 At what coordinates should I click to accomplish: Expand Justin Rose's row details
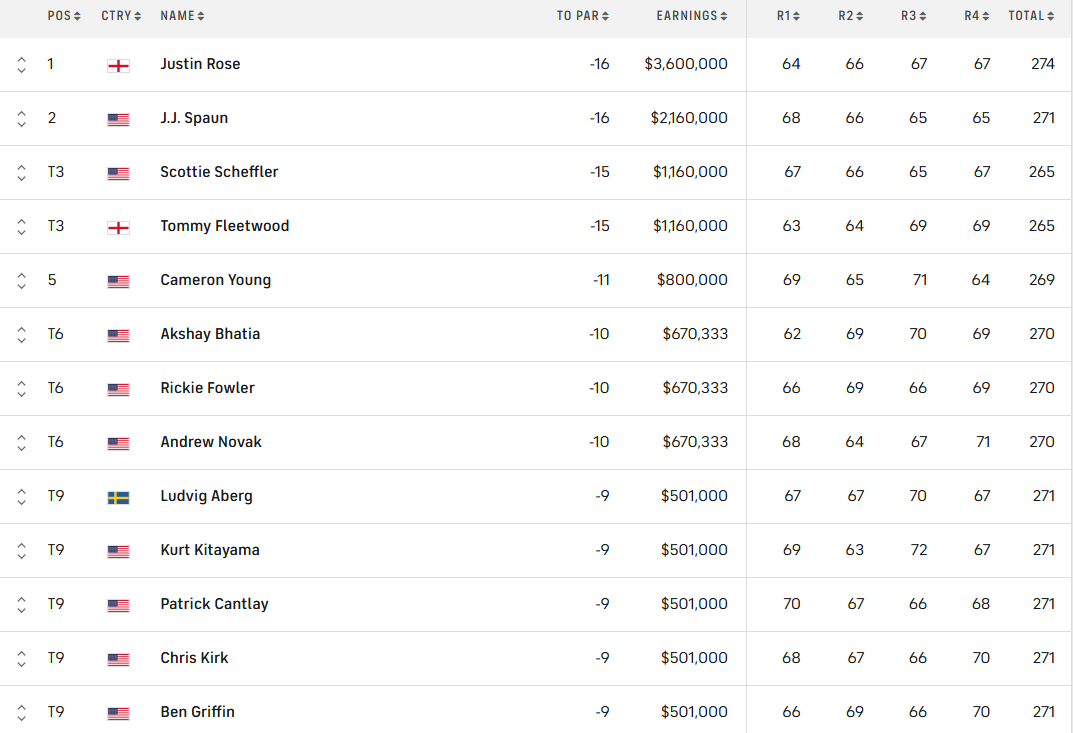[x=21, y=64]
